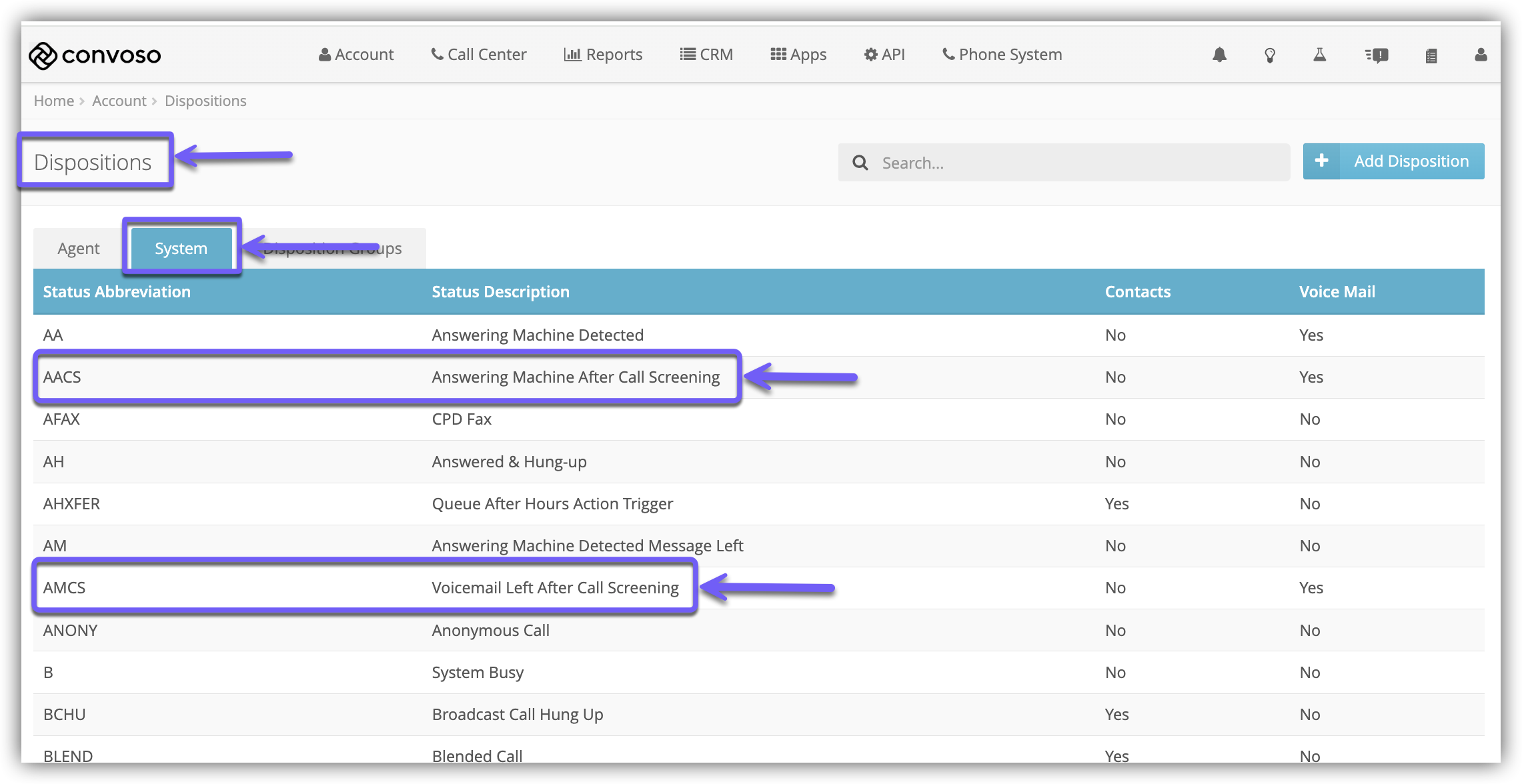Open the lab flask icon
1522x784 pixels.
(x=1319, y=55)
